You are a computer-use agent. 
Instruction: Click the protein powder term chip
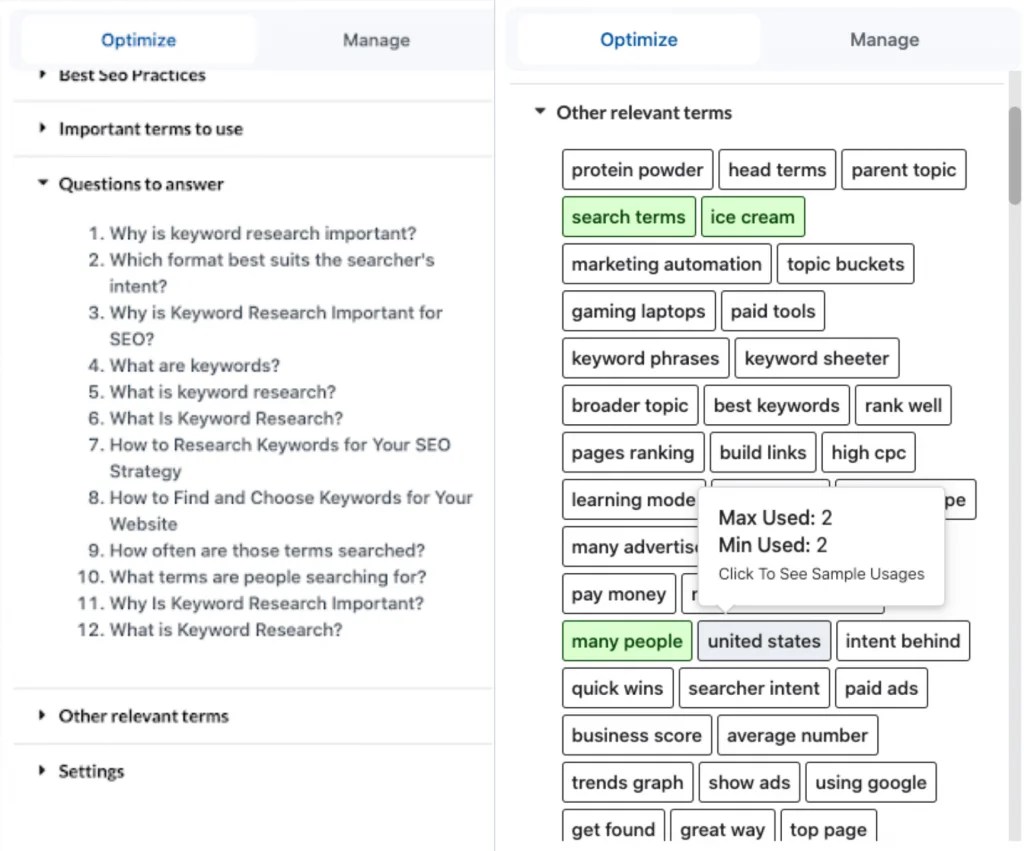637,170
